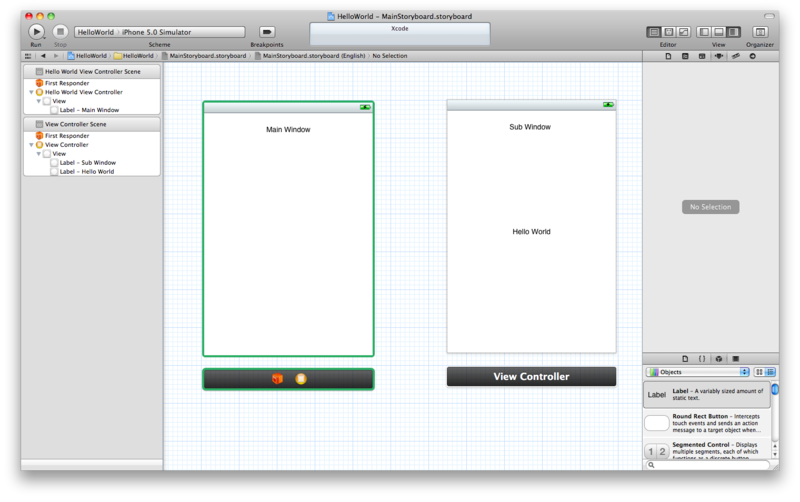Click the Hello World label on canvas
Image resolution: width=800 pixels, height=502 pixels.
(x=531, y=232)
